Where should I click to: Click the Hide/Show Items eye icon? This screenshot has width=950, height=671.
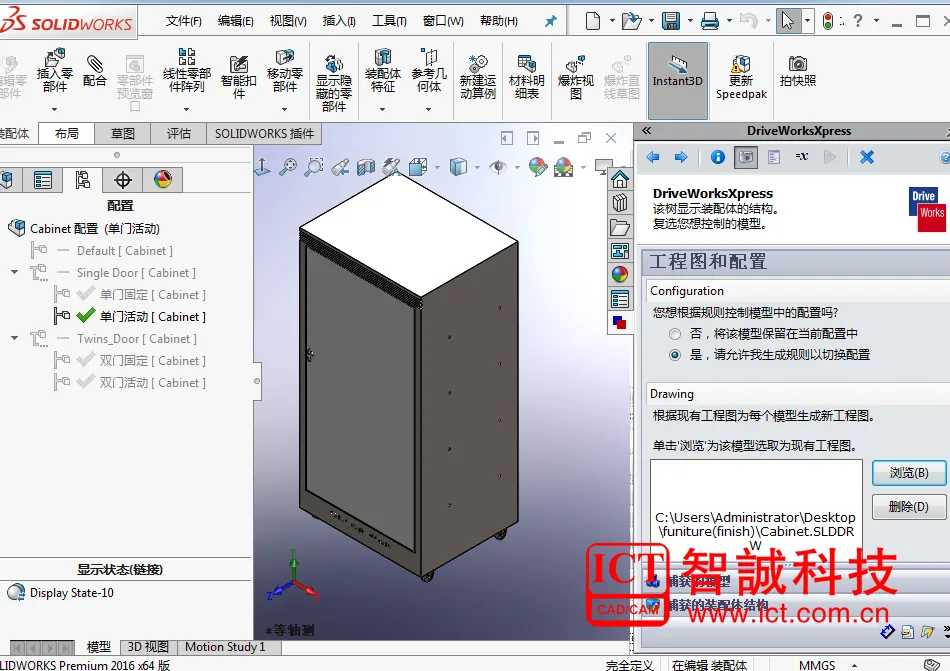point(498,167)
